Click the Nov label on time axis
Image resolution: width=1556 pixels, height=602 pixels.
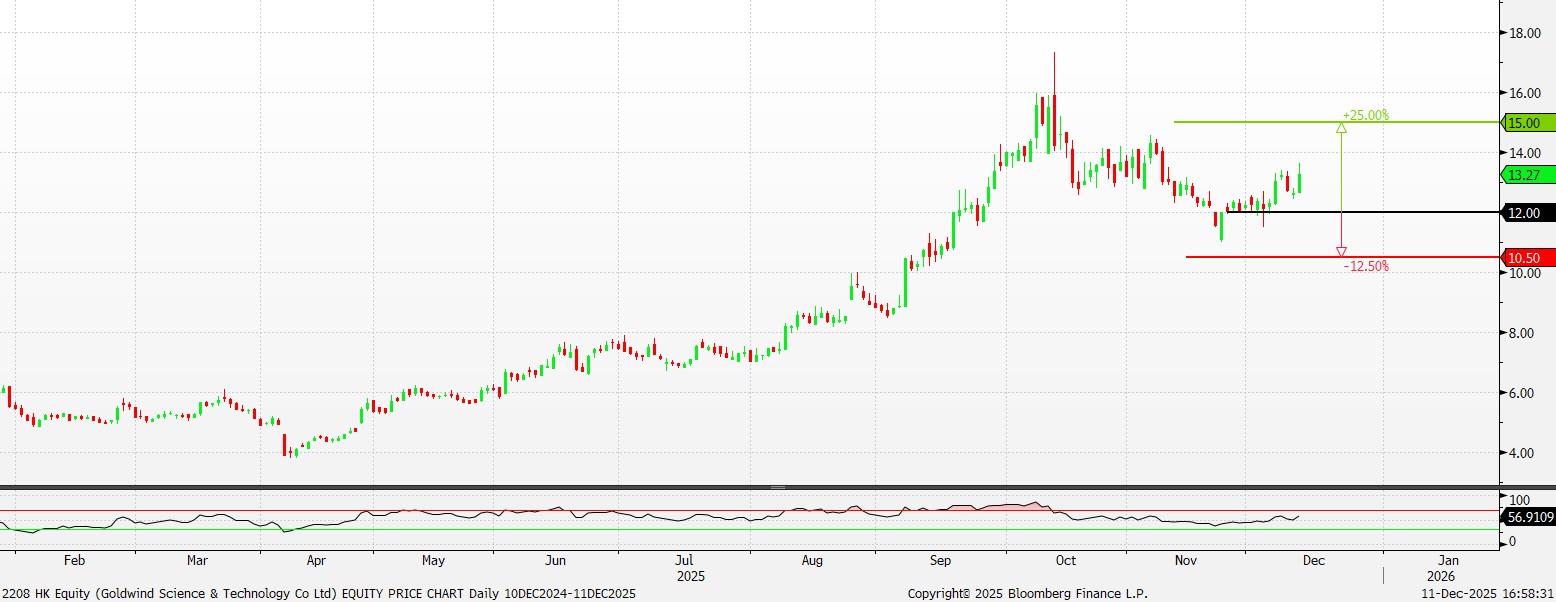coord(1186,561)
